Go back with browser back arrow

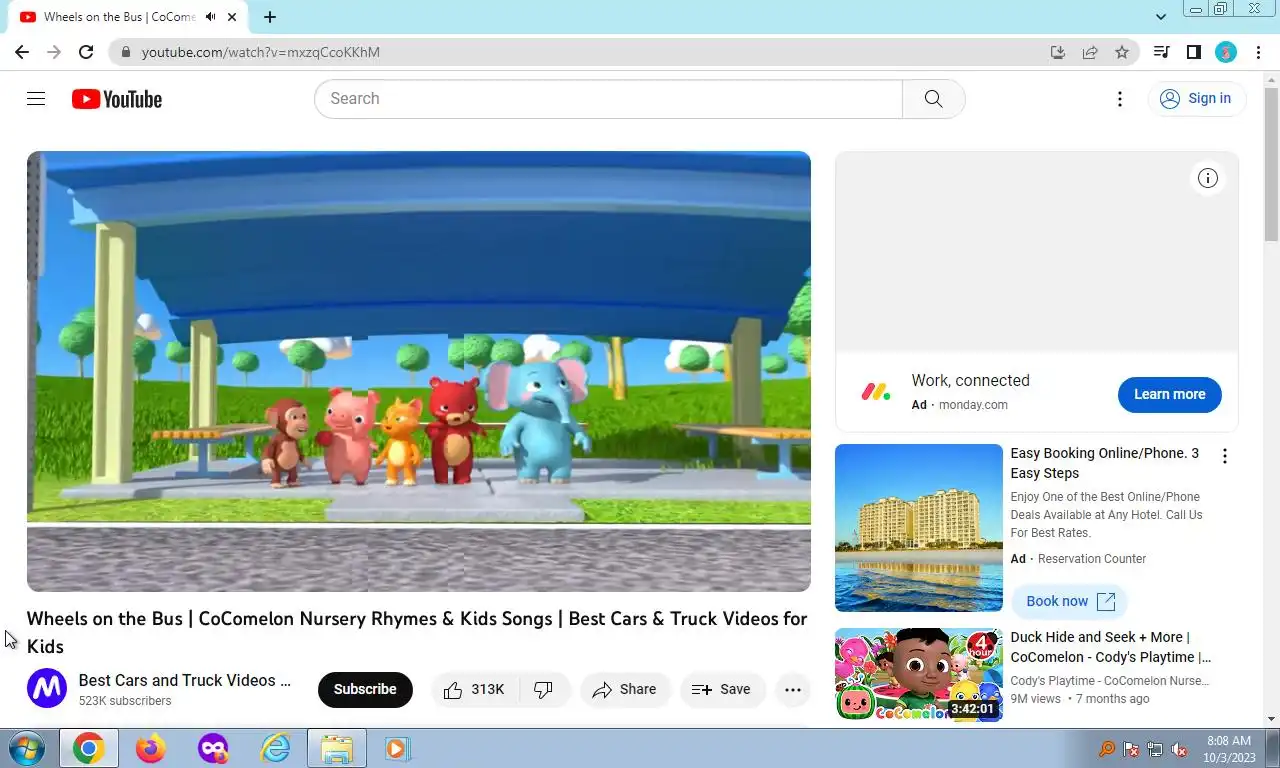tap(22, 52)
